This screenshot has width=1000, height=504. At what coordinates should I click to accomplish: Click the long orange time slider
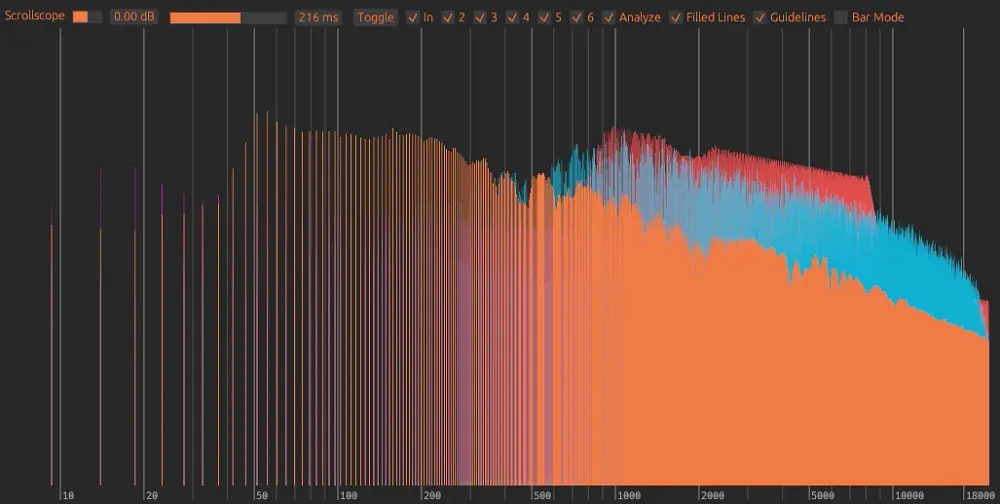[228, 17]
